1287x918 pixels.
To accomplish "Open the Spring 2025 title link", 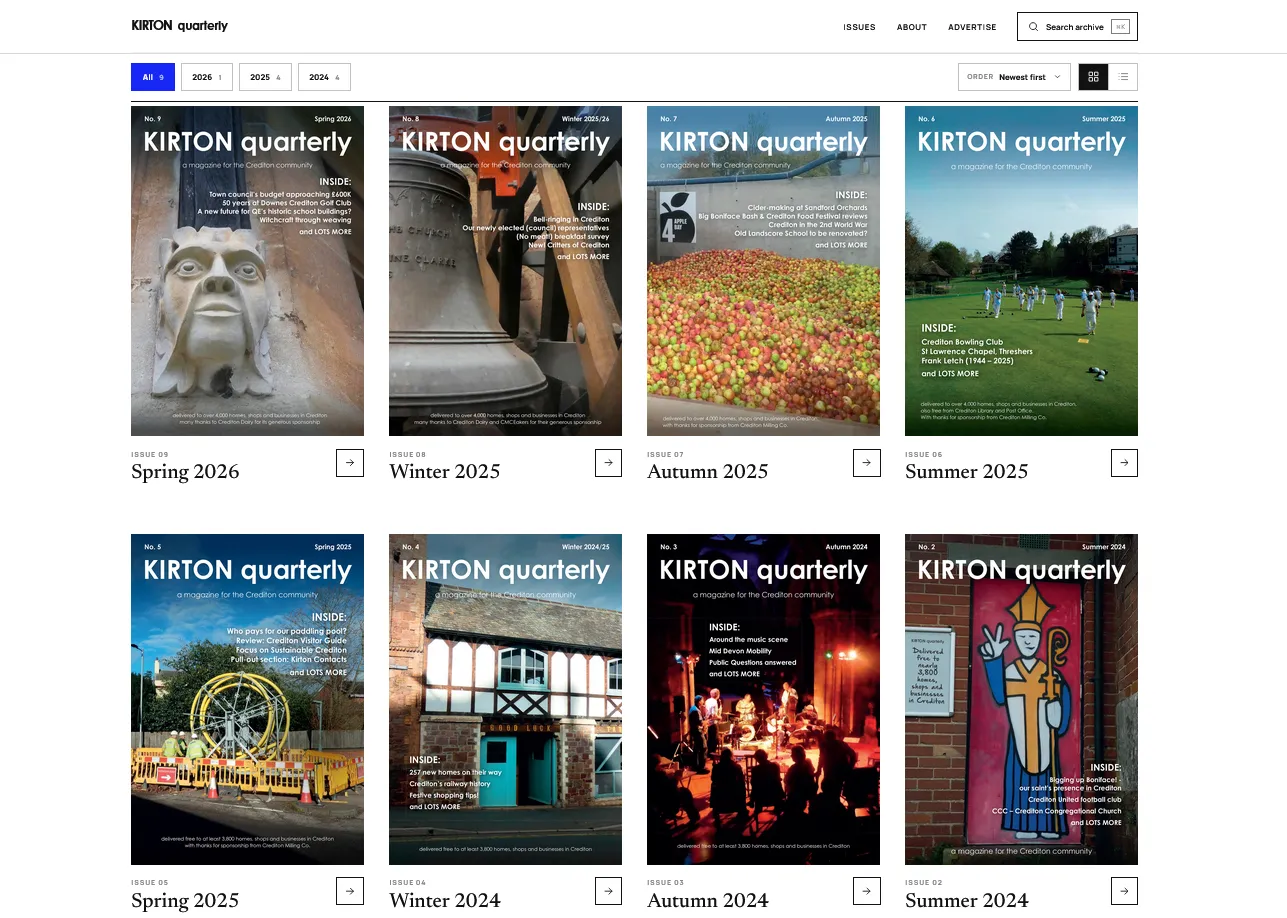I will coord(185,900).
